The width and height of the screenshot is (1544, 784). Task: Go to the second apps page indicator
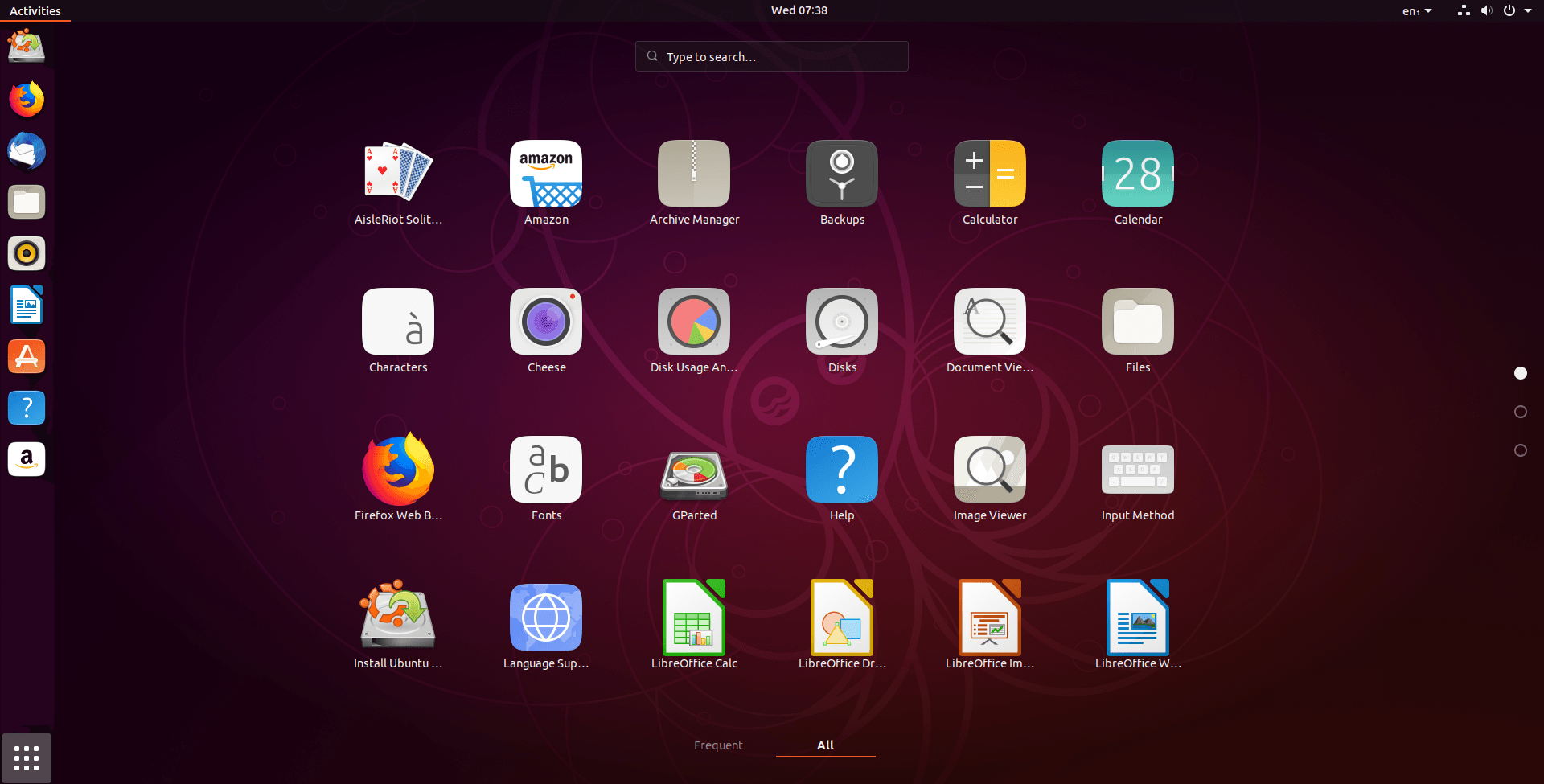[x=1521, y=412]
